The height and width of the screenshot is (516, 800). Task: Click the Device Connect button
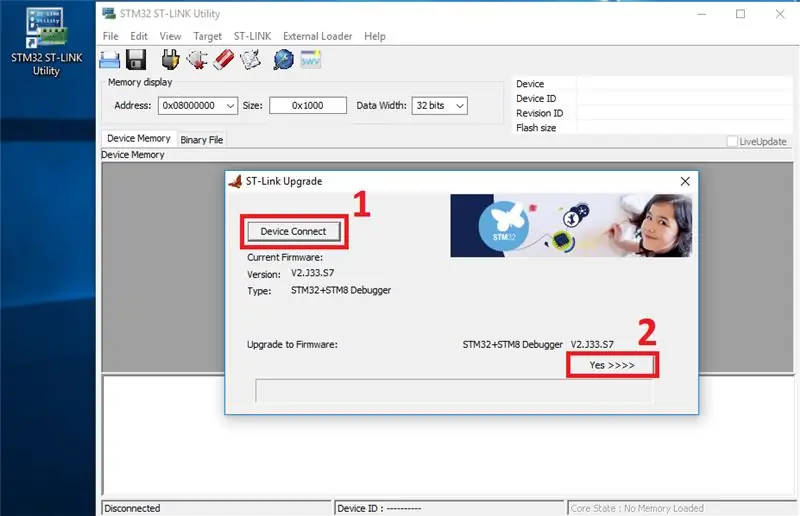[x=293, y=231]
